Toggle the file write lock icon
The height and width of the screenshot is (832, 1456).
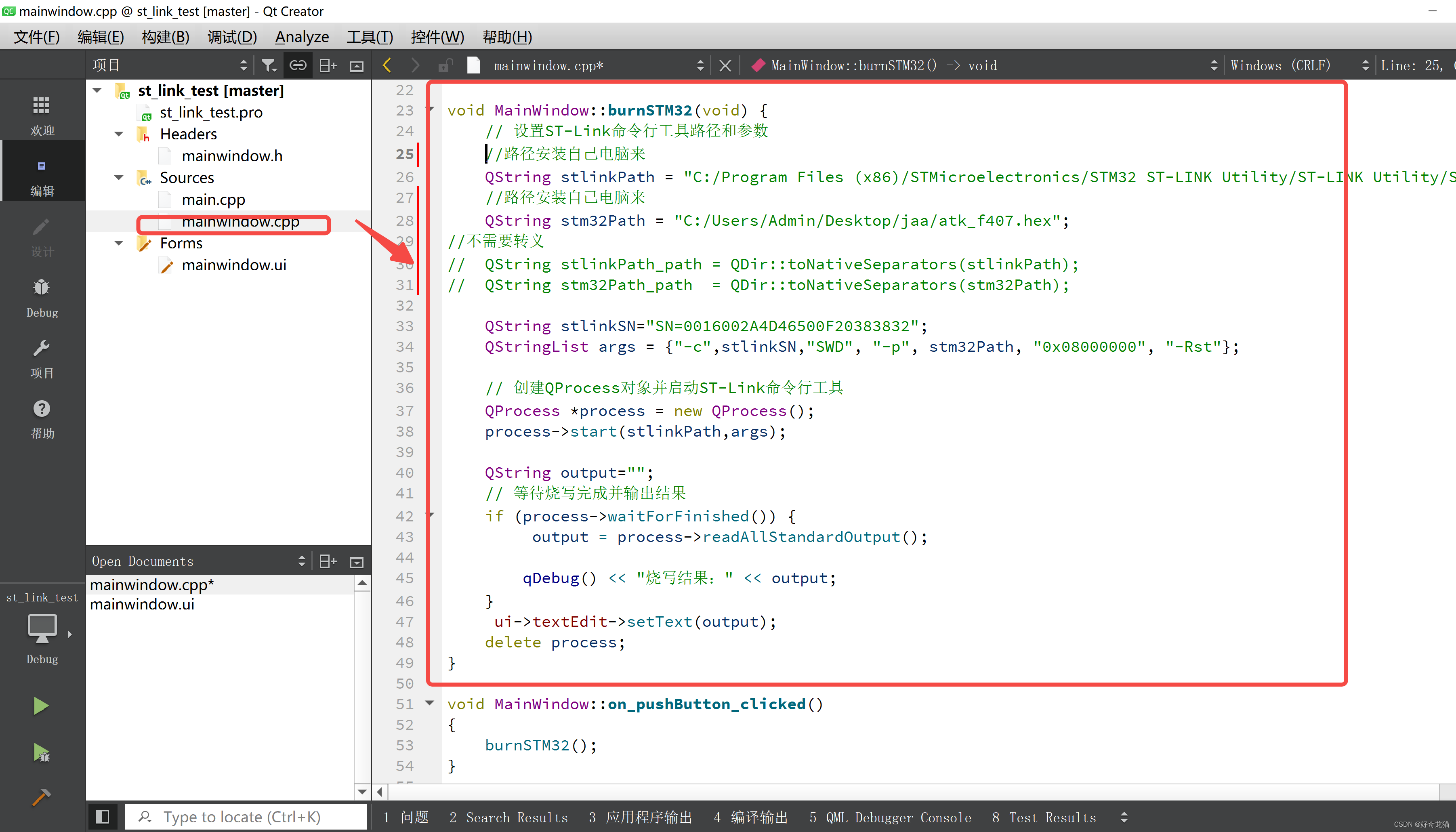click(445, 65)
